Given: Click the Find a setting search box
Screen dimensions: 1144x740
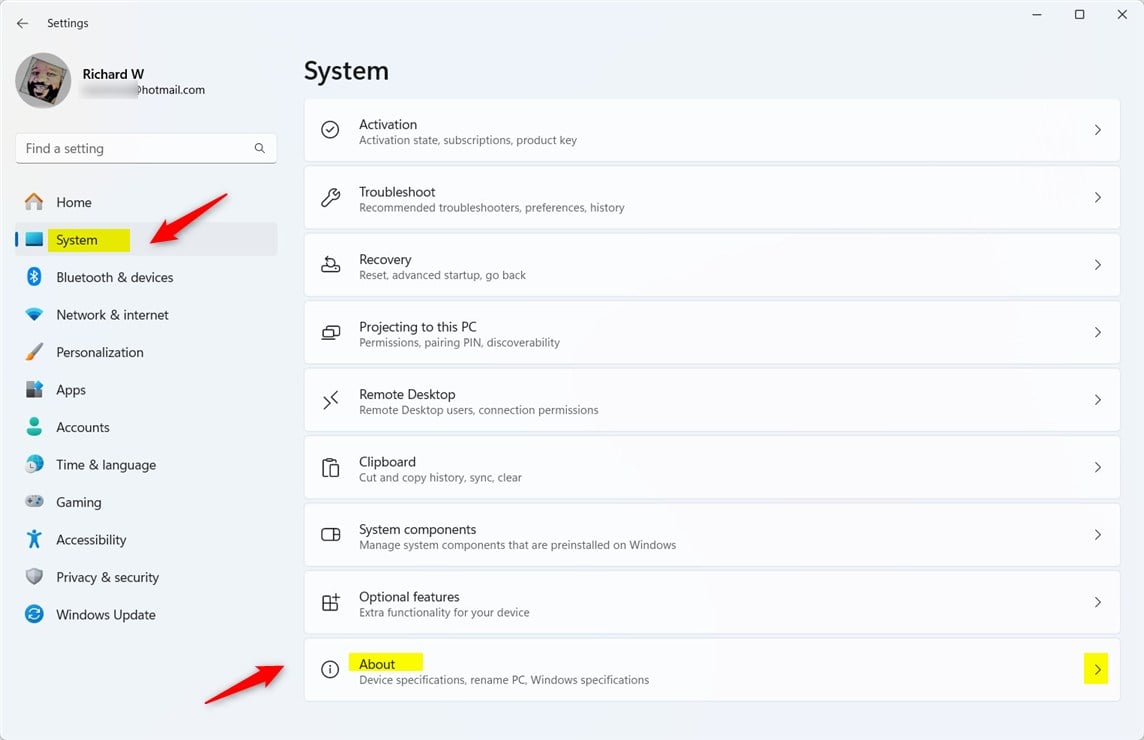Looking at the screenshot, I should click(x=146, y=149).
